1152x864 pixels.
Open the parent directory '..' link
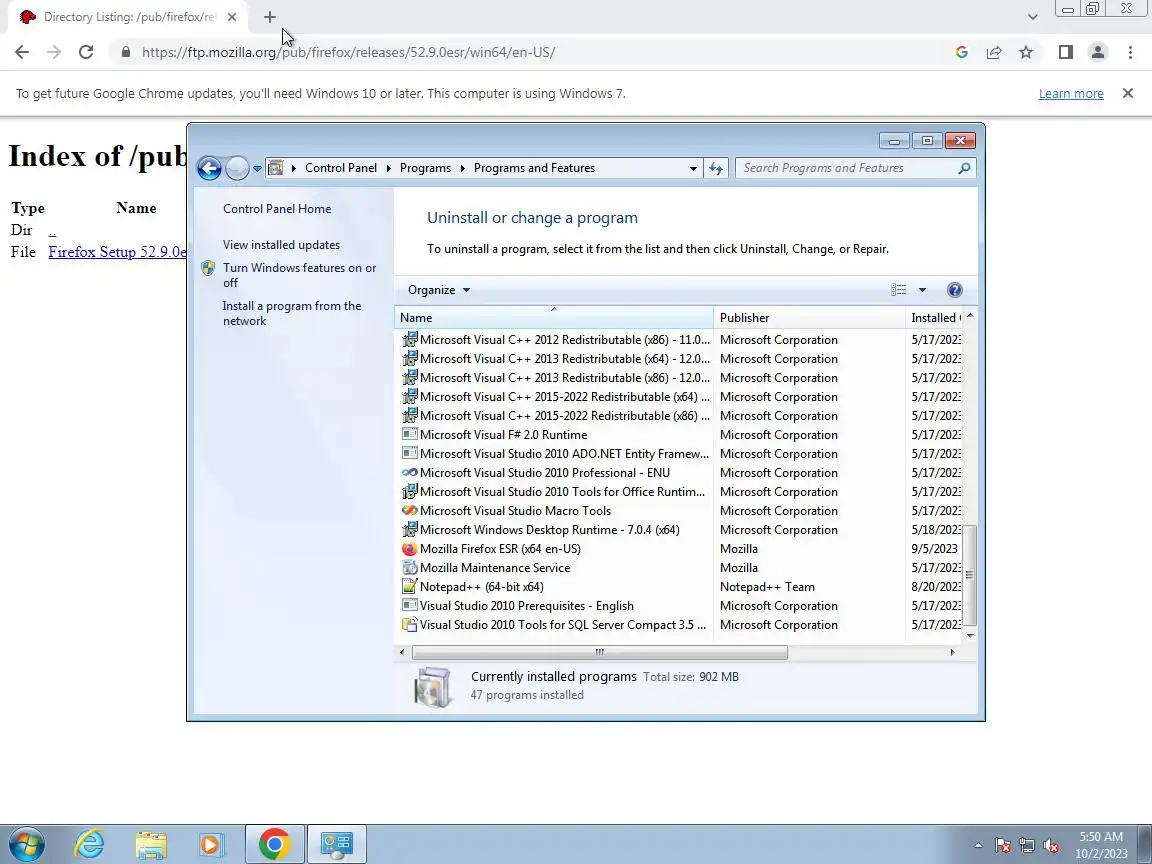(52, 230)
